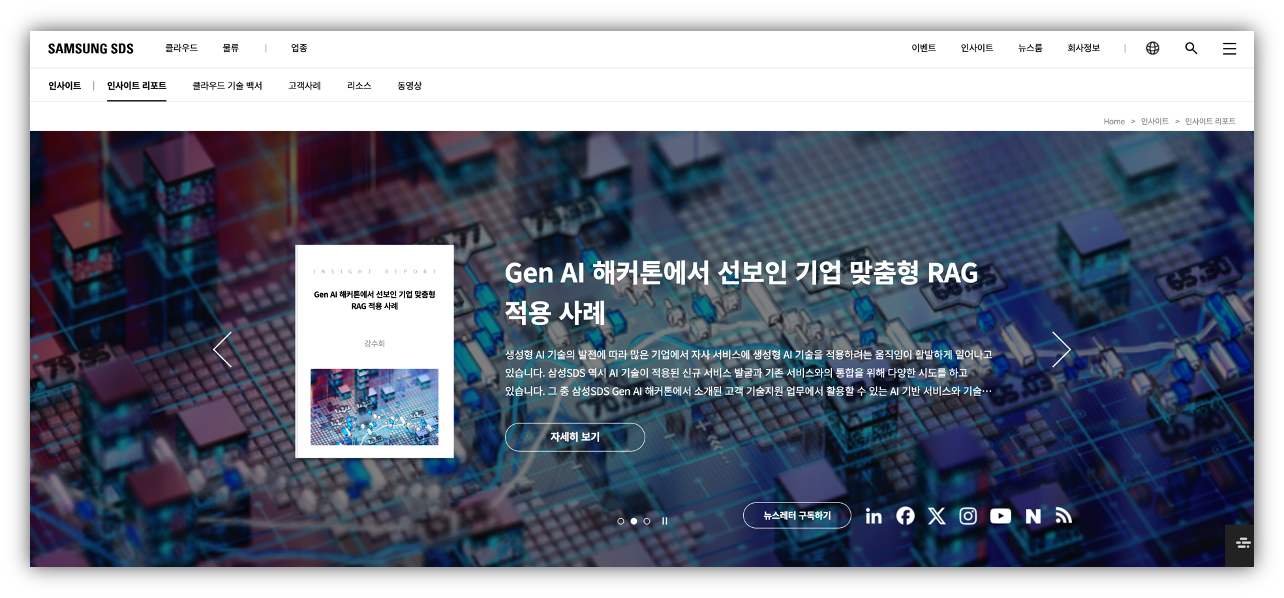Click bold 인사이트 section title in sub-navigation
This screenshot has width=1284, height=598.
(x=64, y=86)
